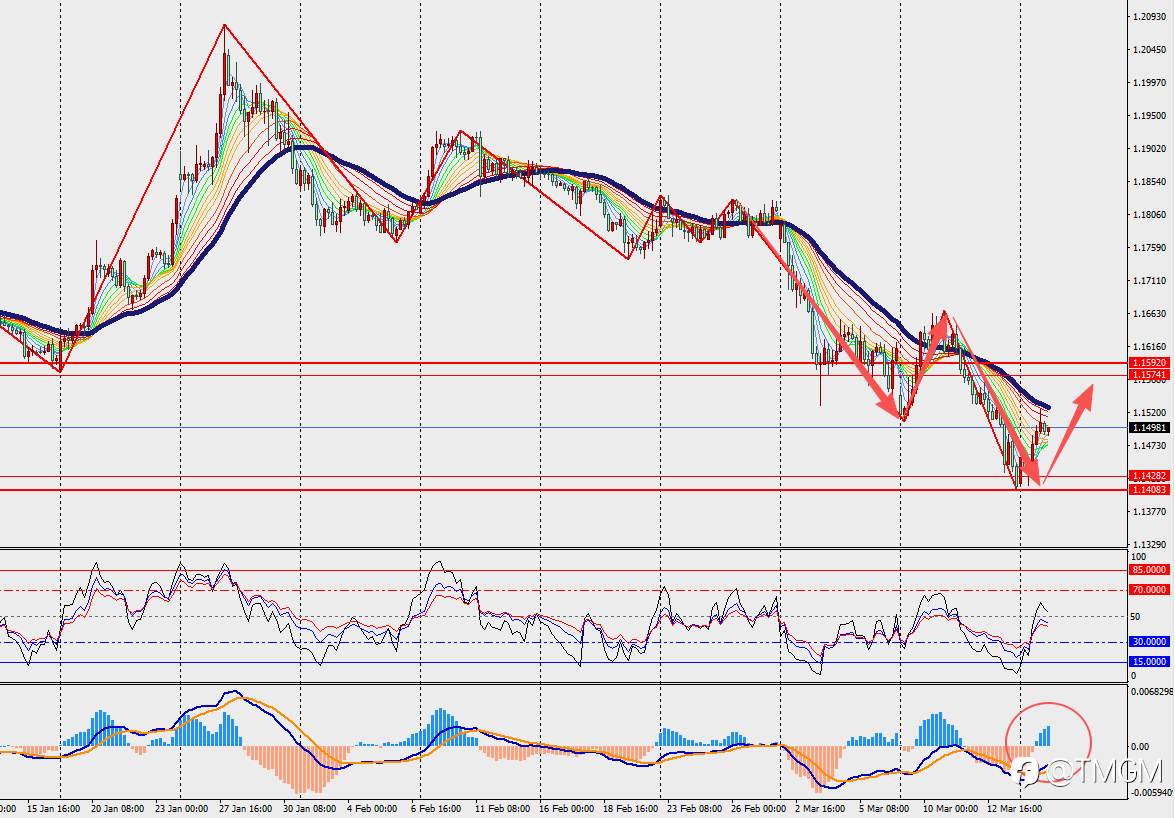Click the 12 Mar 16:00 date label
Screen dimensions: 1175x818
pyautogui.click(x=1014, y=809)
